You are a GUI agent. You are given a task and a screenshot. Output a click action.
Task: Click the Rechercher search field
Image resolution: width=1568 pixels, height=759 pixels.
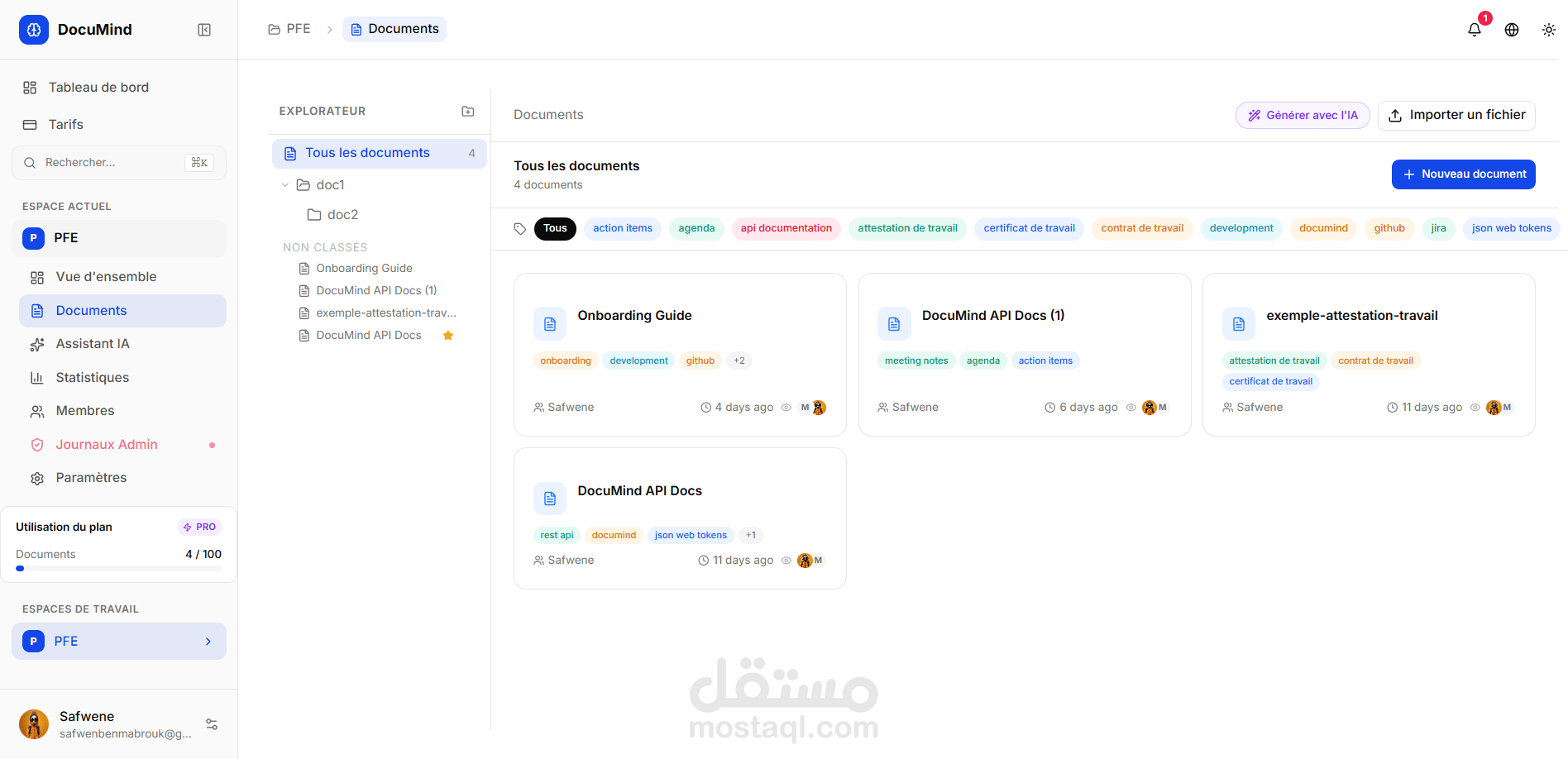119,163
